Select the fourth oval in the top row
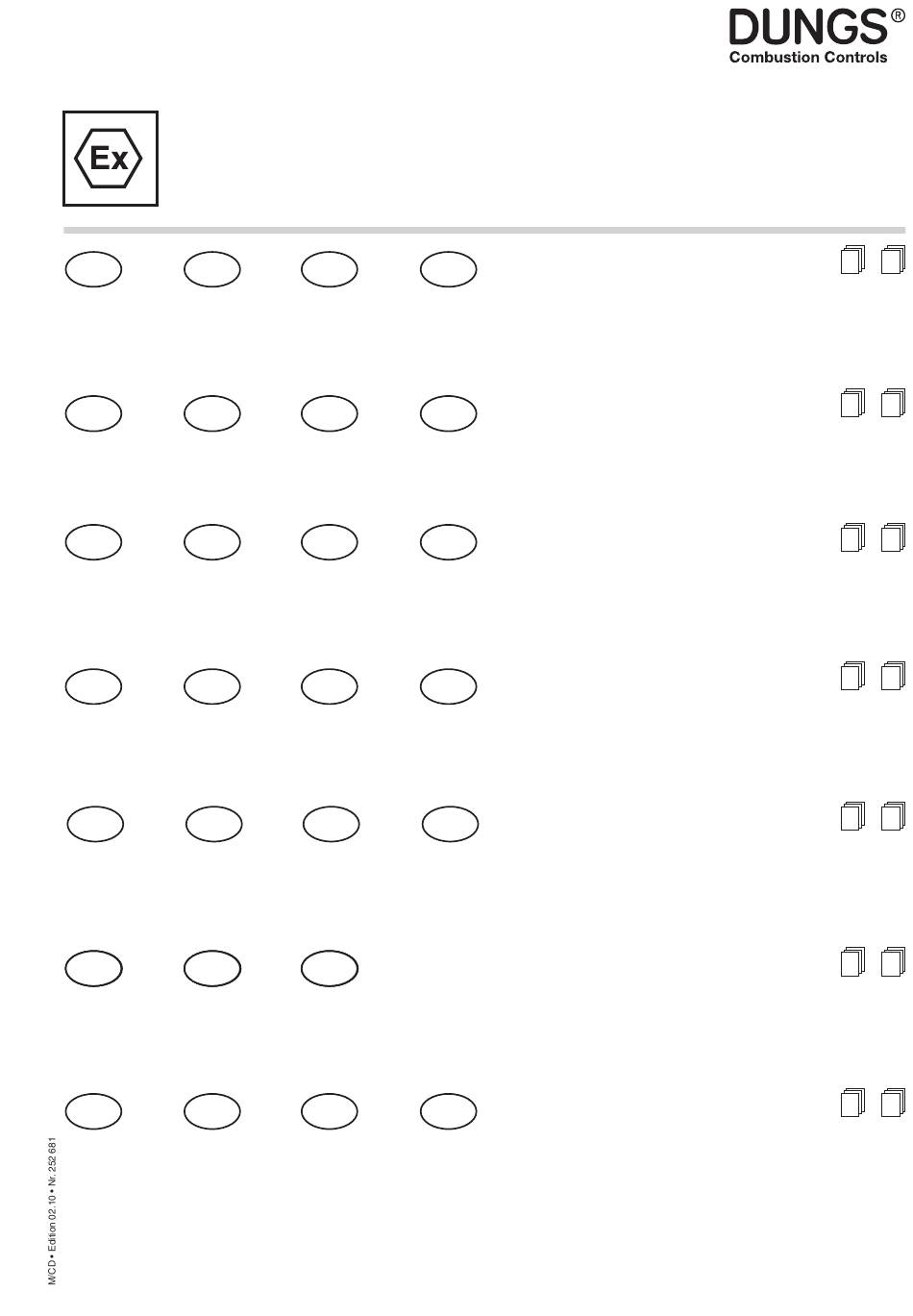 pyautogui.click(x=448, y=269)
